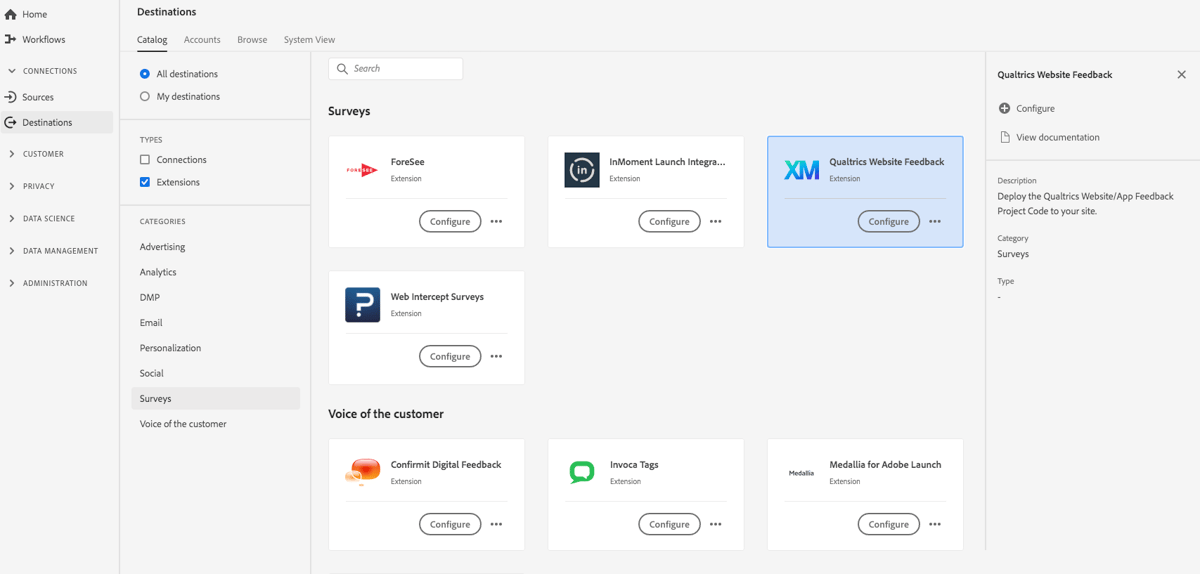Image resolution: width=1200 pixels, height=574 pixels.
Task: Click the Sources label in the sidebar
Action: coord(38,97)
